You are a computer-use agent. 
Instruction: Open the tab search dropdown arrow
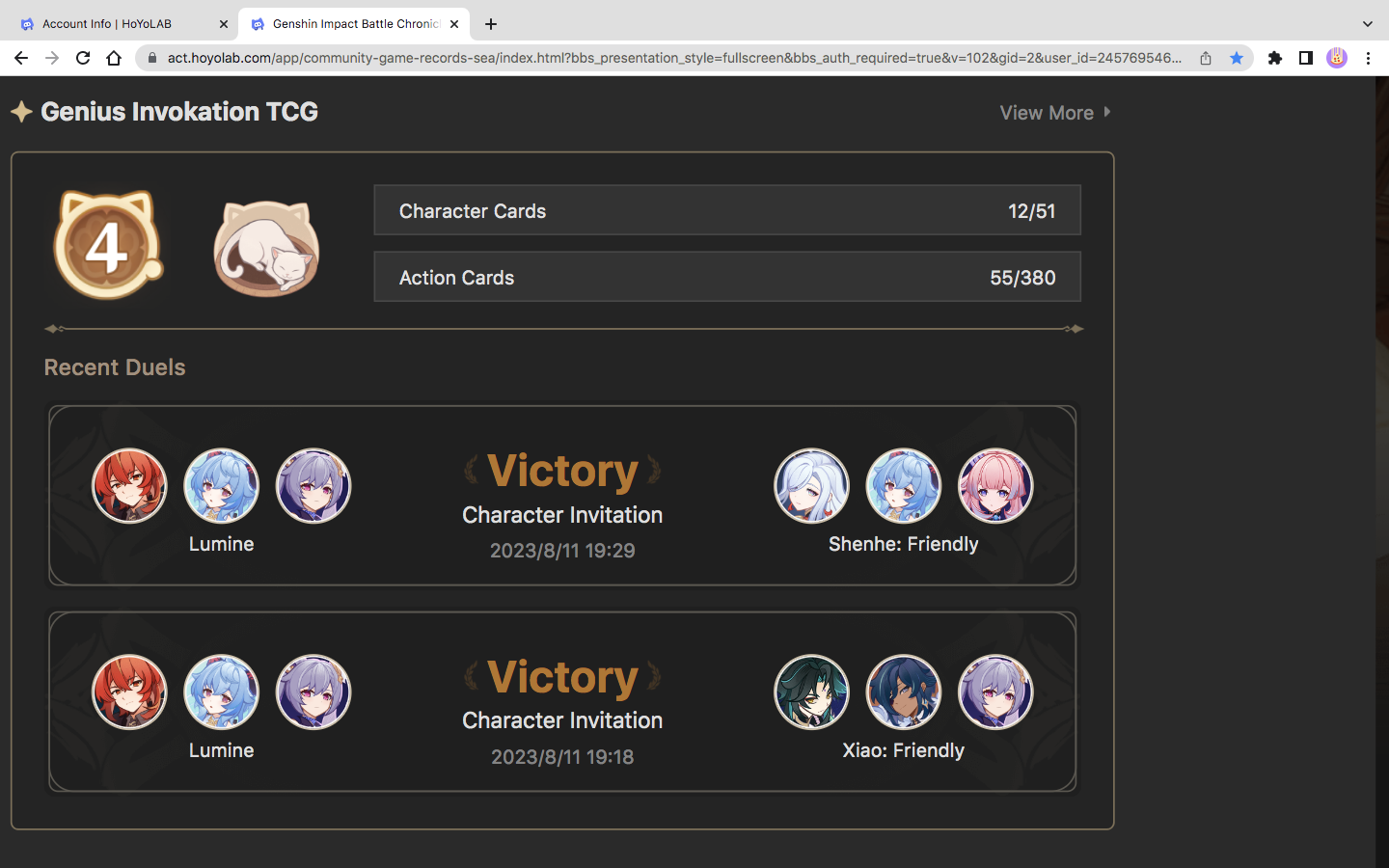pyautogui.click(x=1367, y=24)
